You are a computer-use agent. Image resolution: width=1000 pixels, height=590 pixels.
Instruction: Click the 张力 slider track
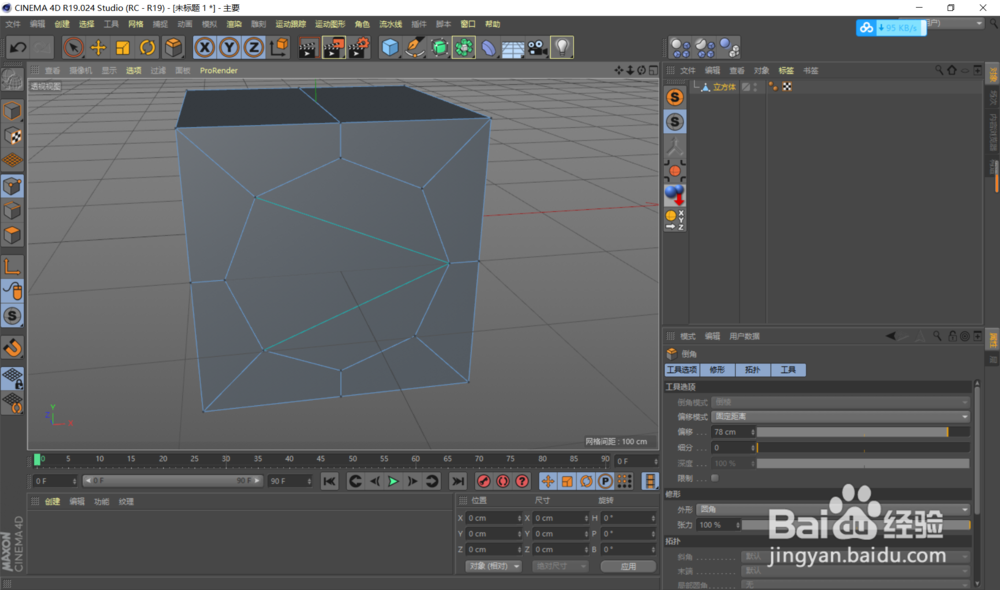[x=860, y=523]
